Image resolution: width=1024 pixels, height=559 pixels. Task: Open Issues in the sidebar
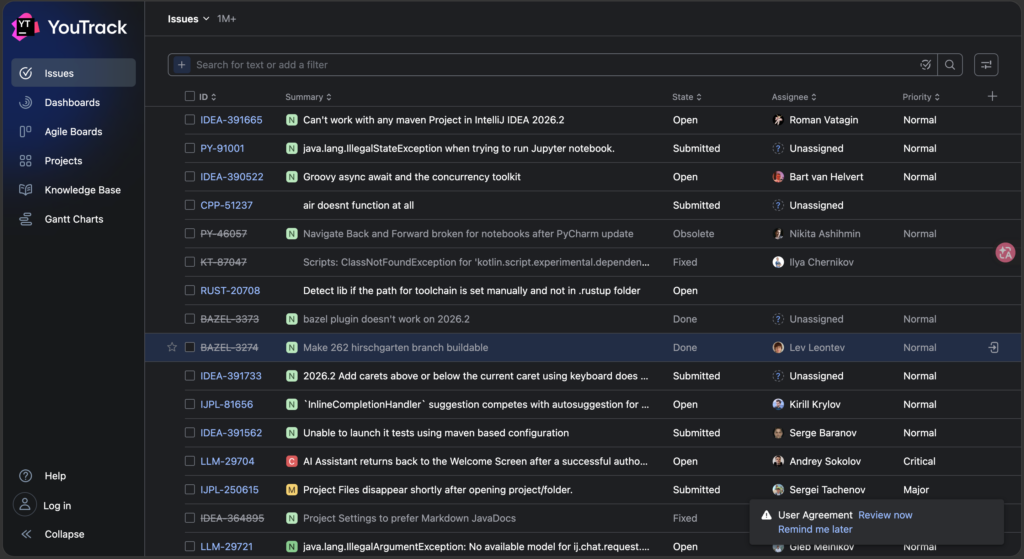click(x=73, y=73)
